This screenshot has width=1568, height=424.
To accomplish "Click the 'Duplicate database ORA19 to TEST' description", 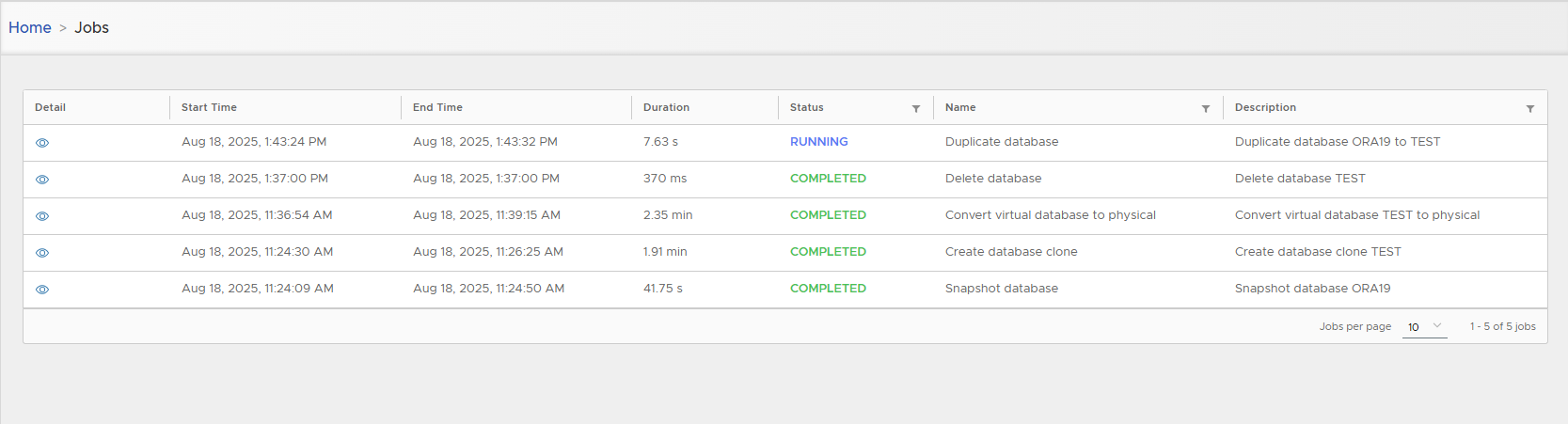I will pyautogui.click(x=1337, y=142).
